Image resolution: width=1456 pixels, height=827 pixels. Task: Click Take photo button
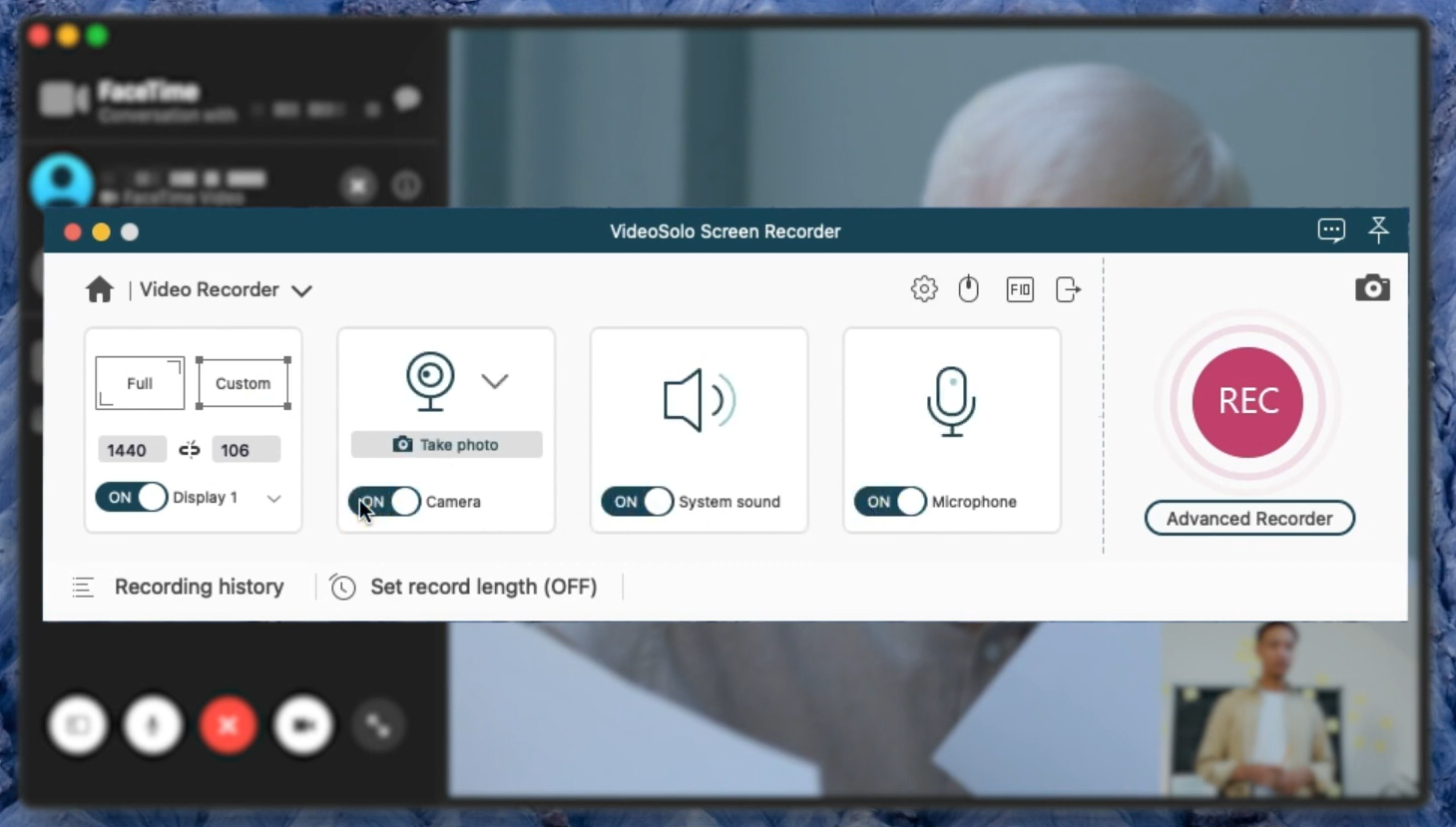click(447, 444)
